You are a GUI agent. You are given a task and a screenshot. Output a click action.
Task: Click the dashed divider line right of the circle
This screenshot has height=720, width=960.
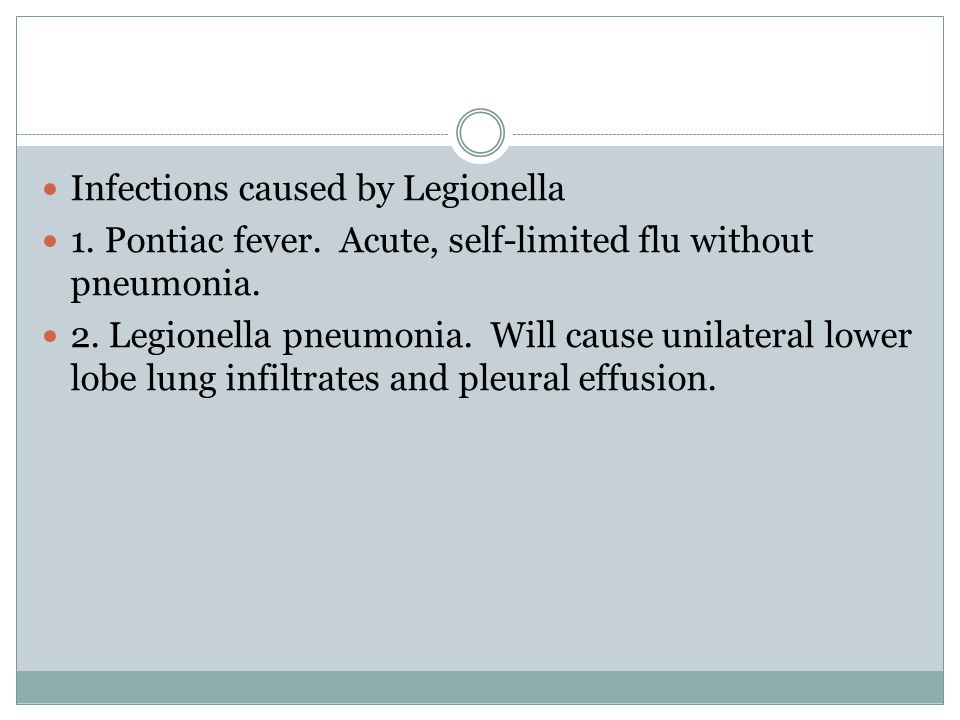(x=728, y=134)
